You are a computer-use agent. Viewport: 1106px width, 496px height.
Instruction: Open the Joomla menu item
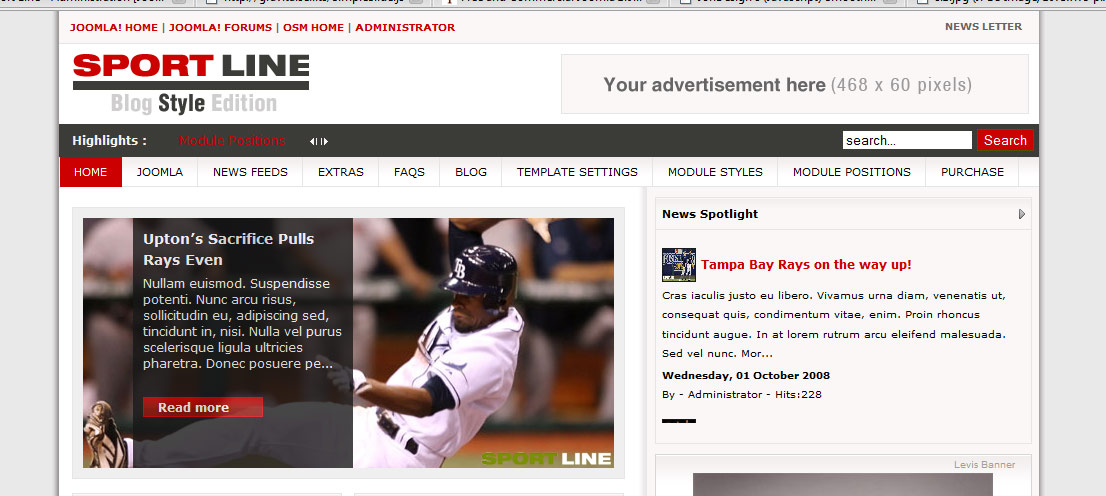click(x=160, y=172)
